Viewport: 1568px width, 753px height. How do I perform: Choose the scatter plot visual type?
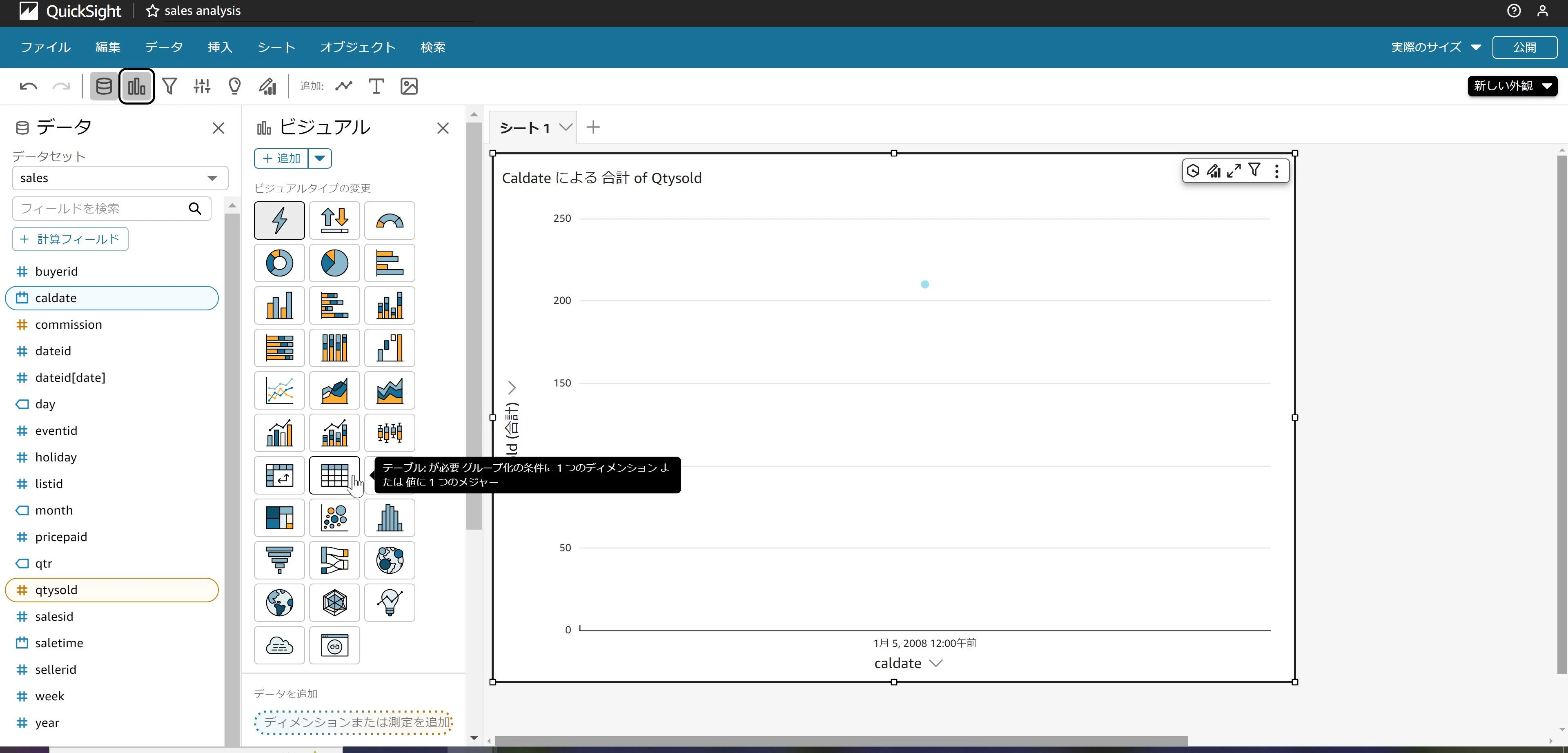tap(334, 518)
